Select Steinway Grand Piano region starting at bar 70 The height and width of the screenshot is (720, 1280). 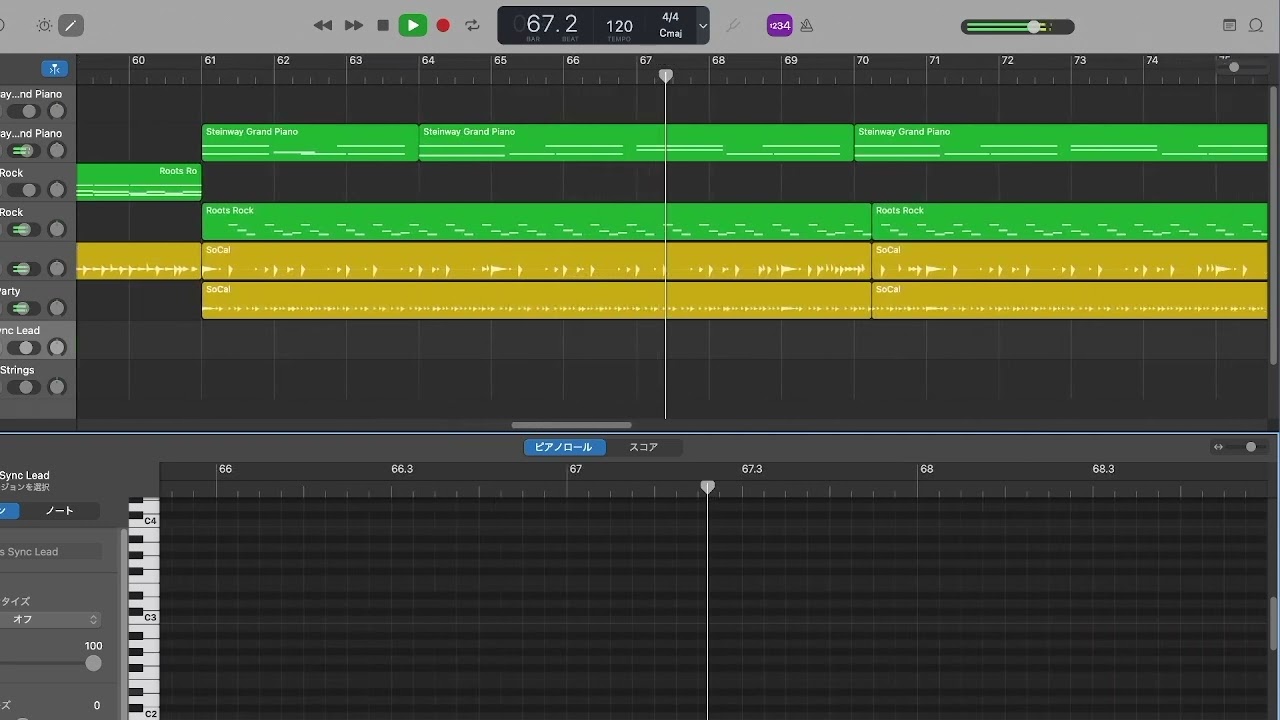pyautogui.click(x=1061, y=142)
